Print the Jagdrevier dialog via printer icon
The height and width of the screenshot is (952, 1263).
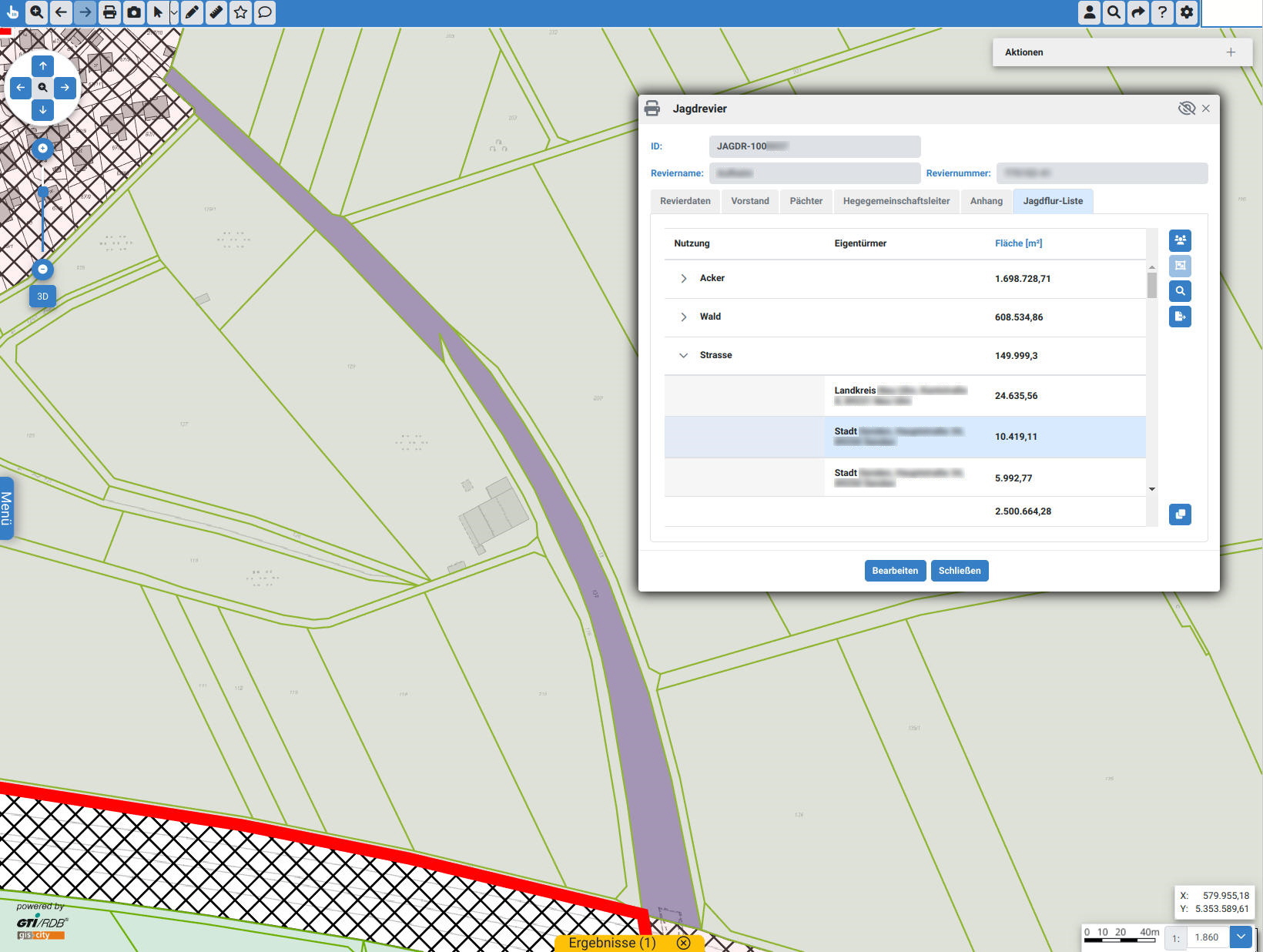pyautogui.click(x=652, y=109)
